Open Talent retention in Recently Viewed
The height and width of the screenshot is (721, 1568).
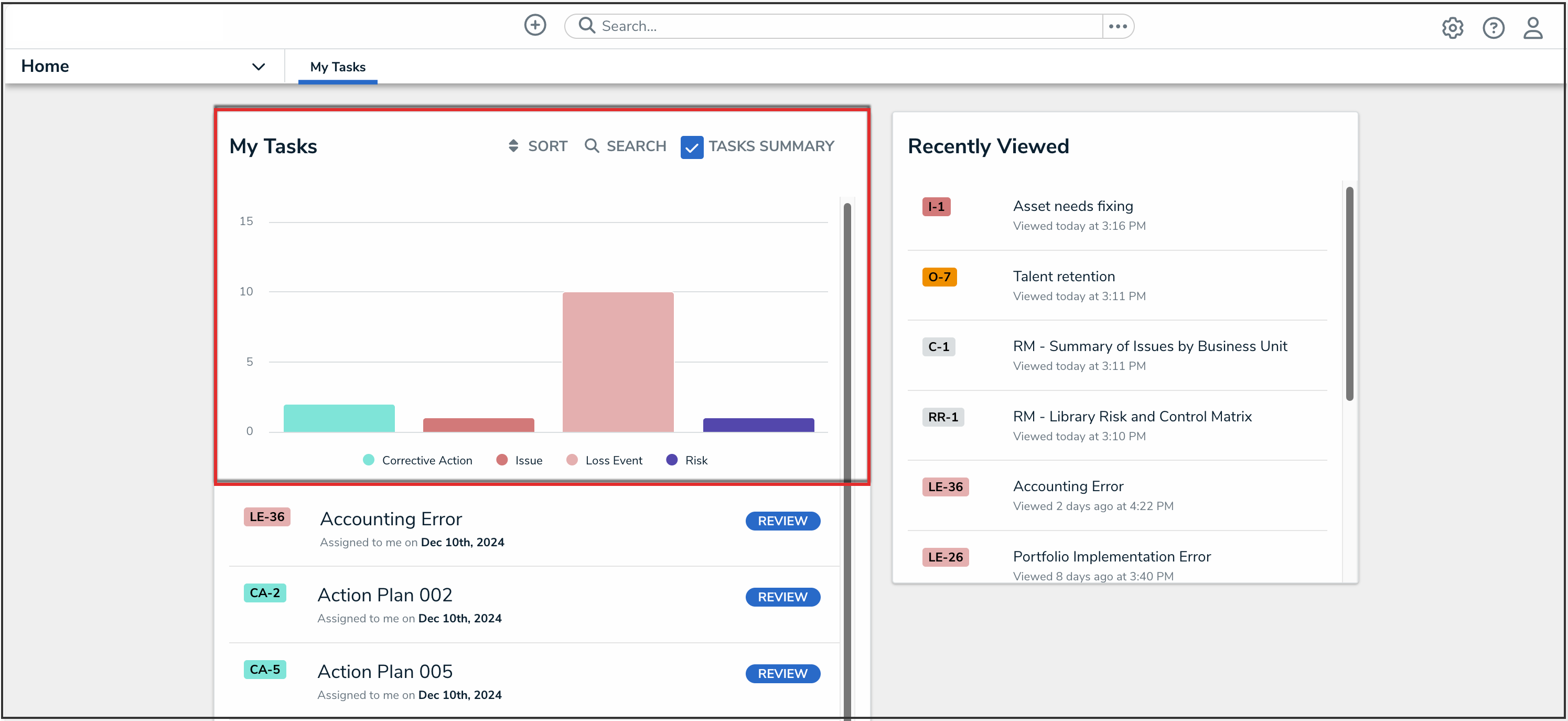(x=1064, y=277)
